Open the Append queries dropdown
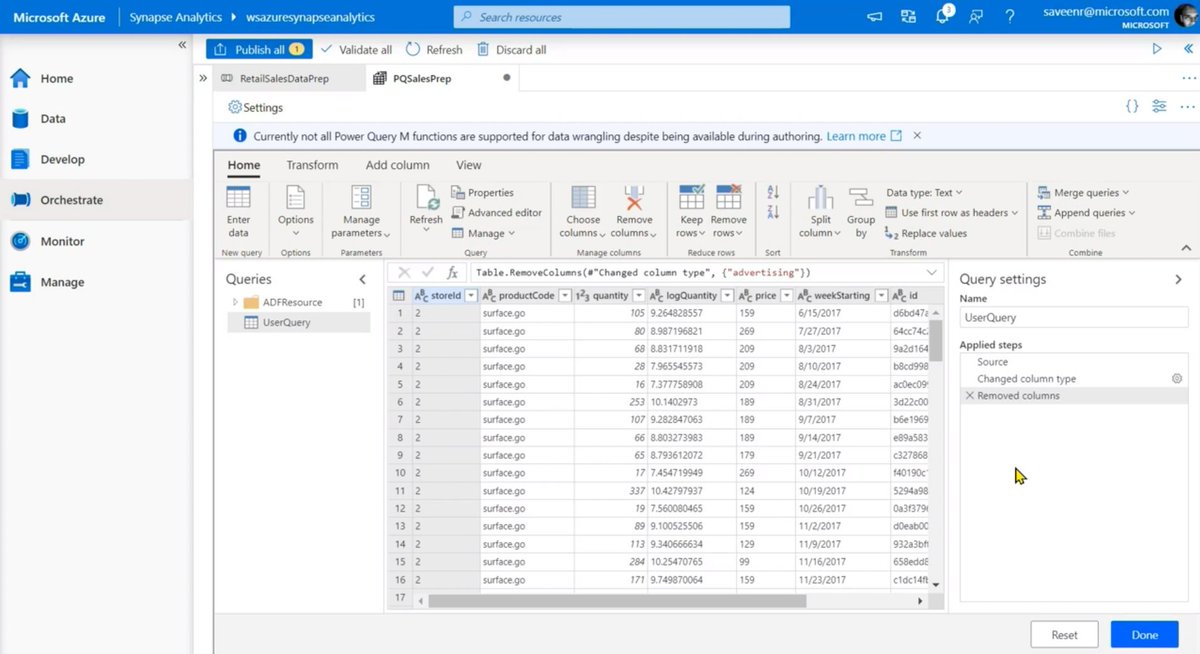Image resolution: width=1200 pixels, height=654 pixels. point(1087,213)
